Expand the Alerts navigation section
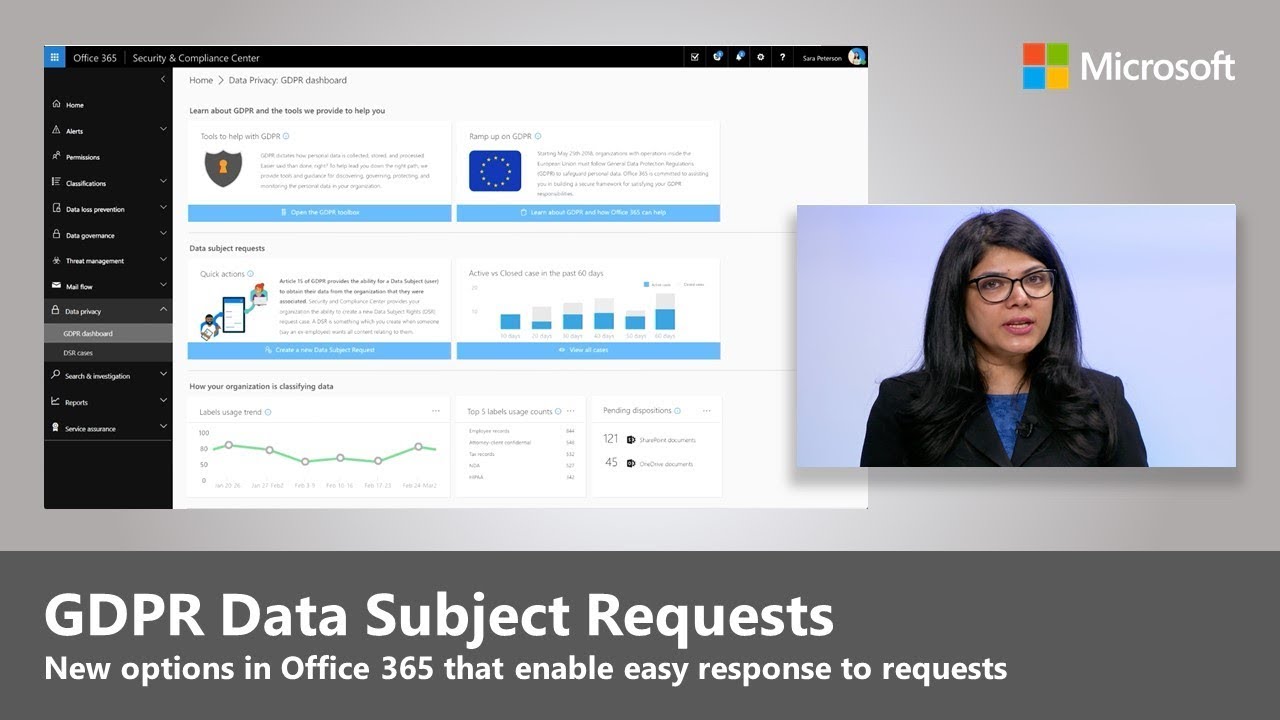 coord(163,129)
